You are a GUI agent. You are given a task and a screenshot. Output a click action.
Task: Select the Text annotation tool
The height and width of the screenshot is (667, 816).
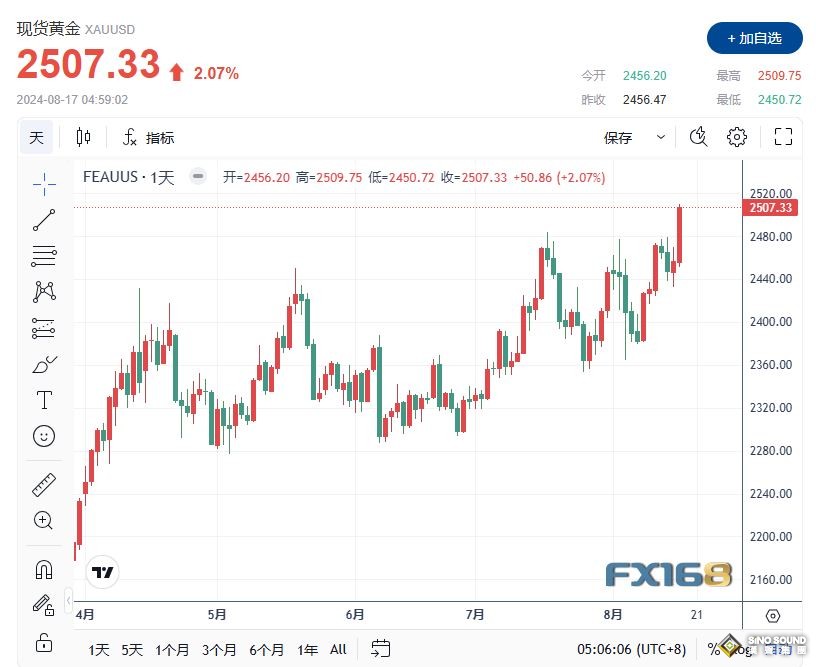coord(44,400)
